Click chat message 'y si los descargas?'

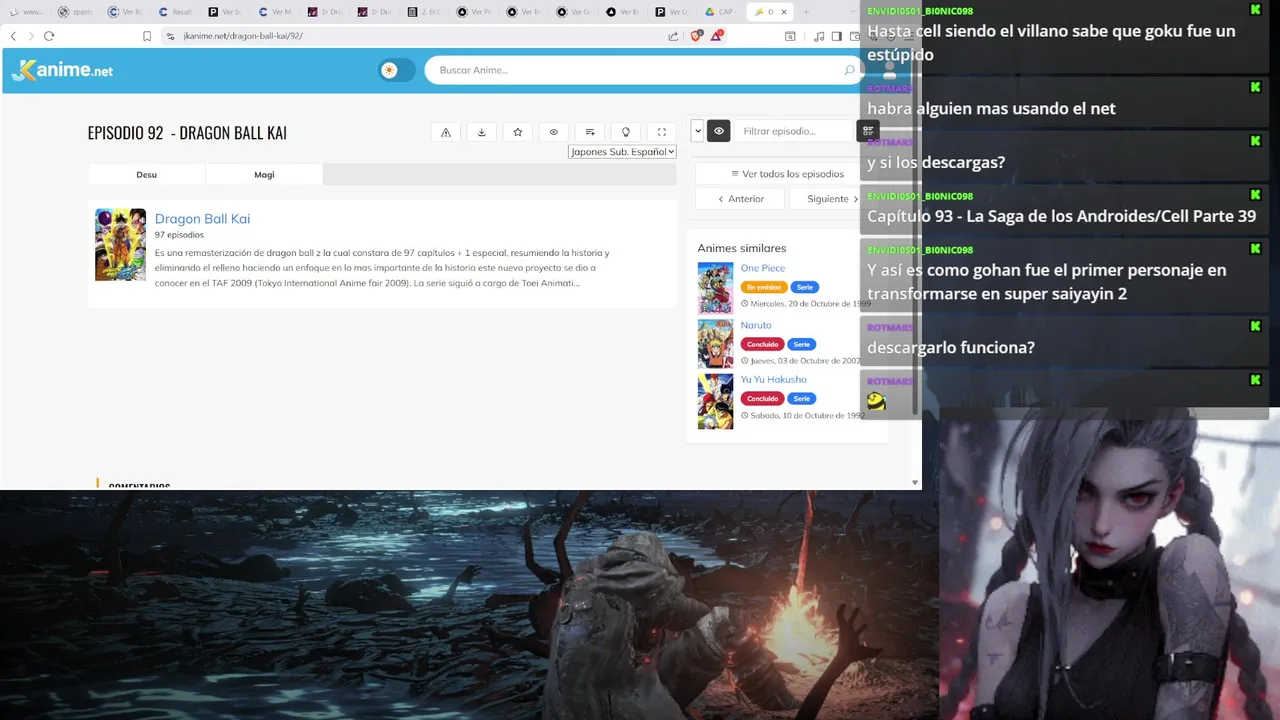tap(936, 162)
